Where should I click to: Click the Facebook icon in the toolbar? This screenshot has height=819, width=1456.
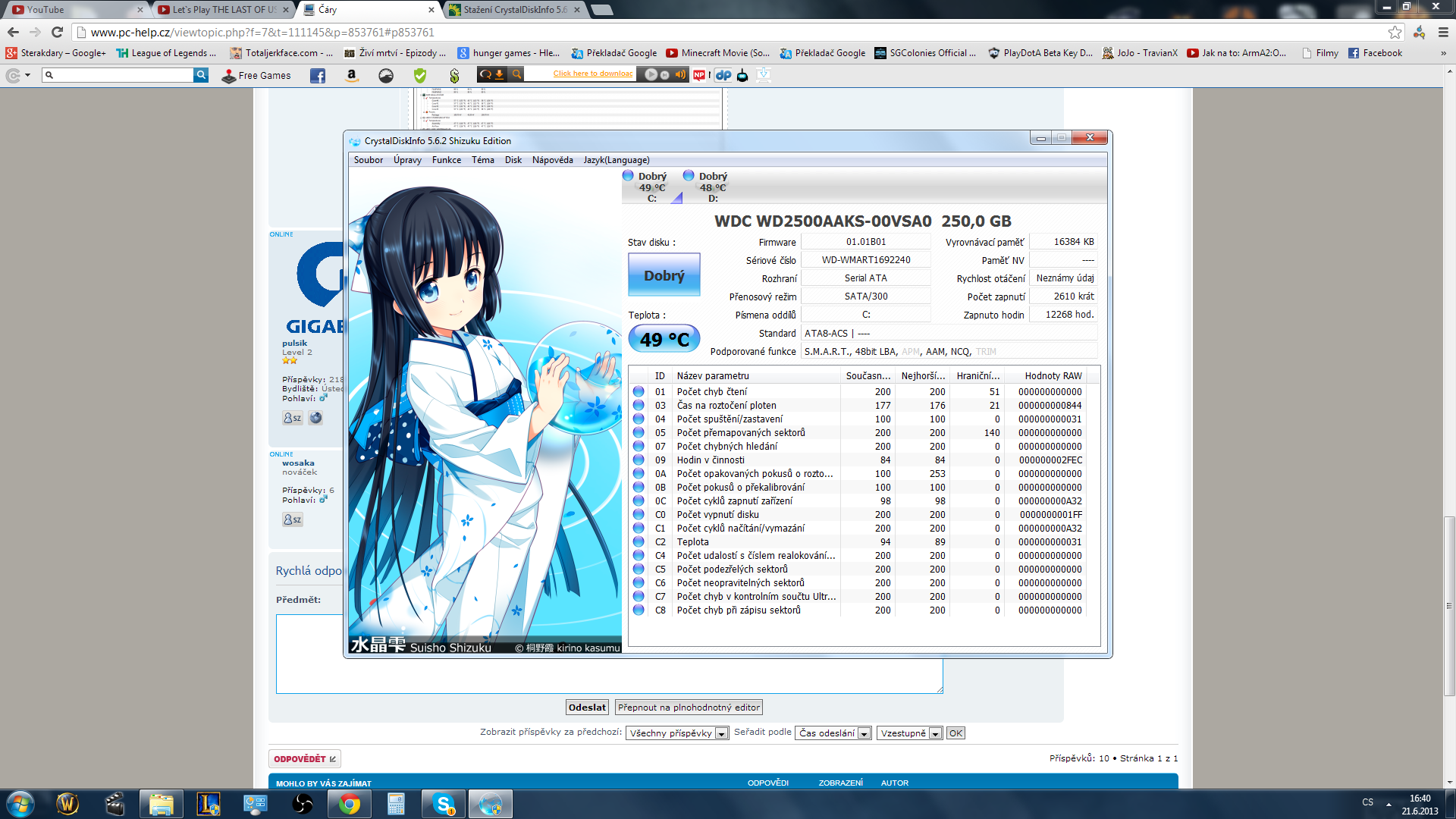pyautogui.click(x=318, y=76)
